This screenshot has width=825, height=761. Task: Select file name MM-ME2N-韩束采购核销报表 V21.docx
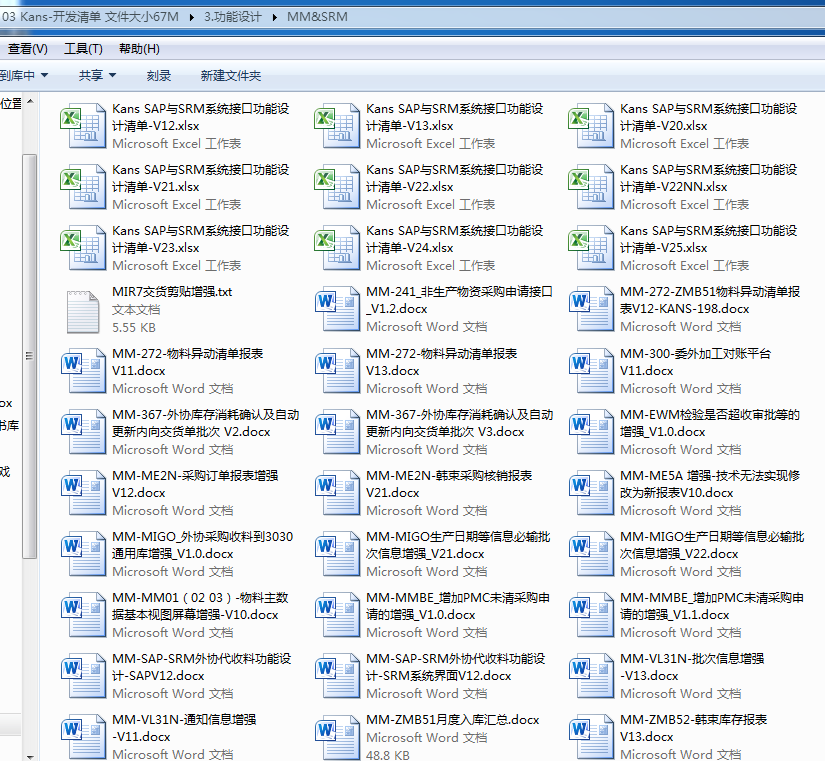tap(449, 484)
